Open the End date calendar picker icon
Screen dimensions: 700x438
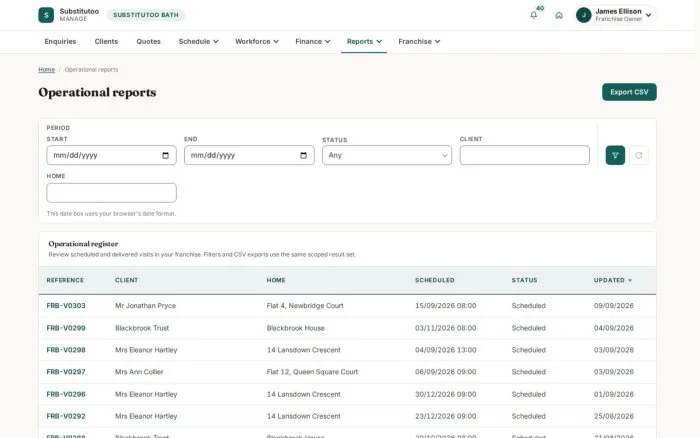pos(304,155)
